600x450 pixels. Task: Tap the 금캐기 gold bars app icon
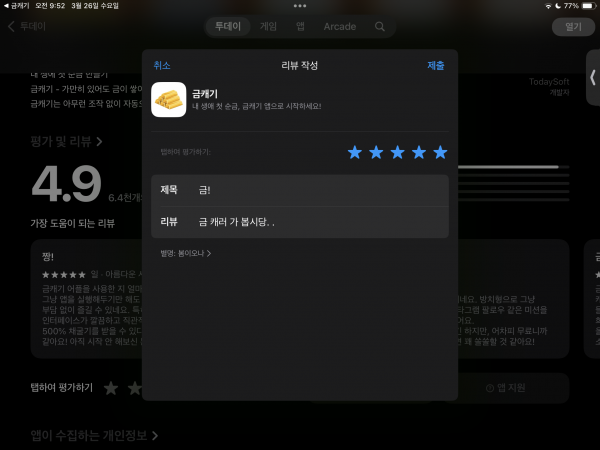click(x=169, y=99)
